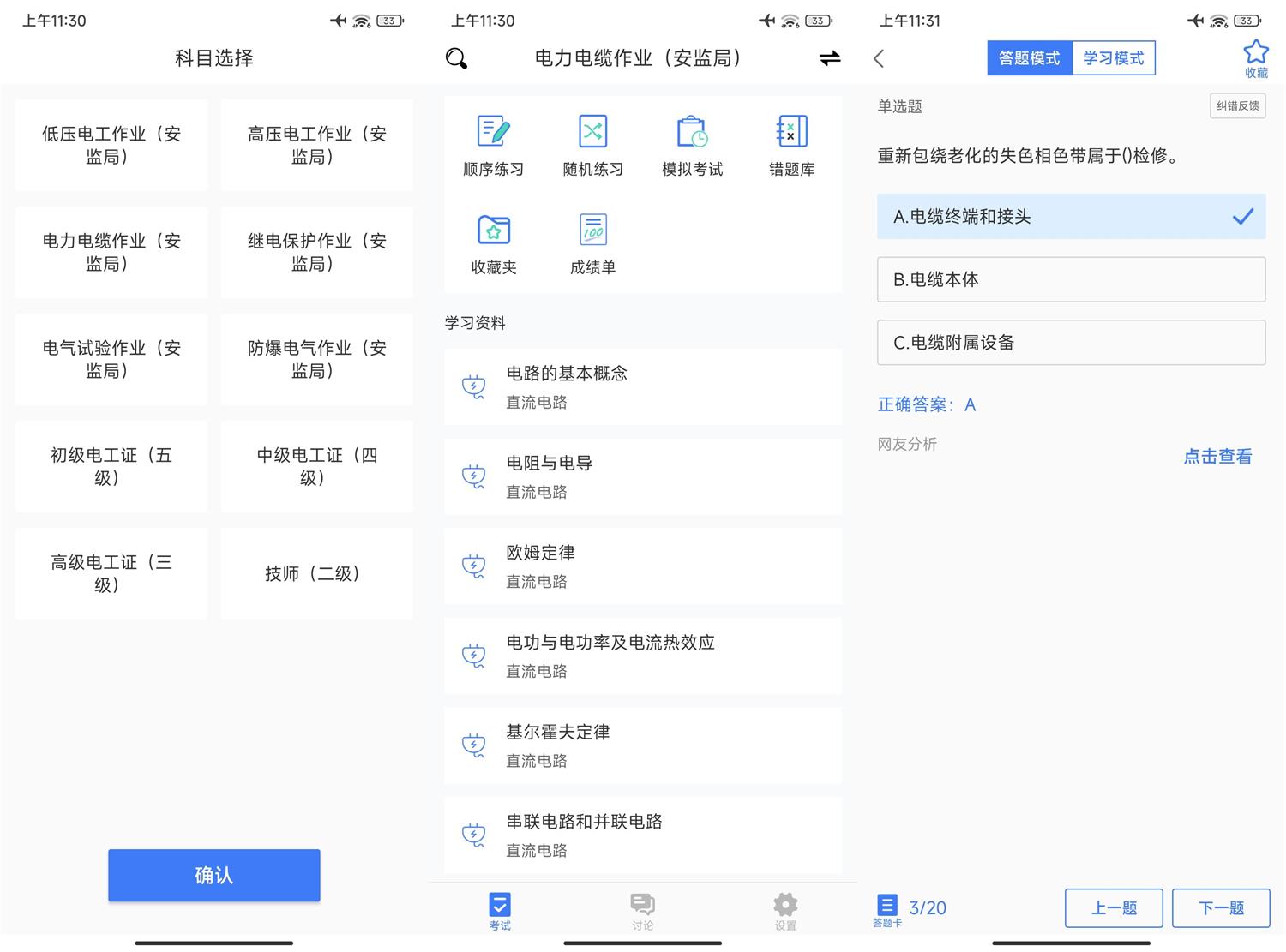This screenshot has height=952, width=1286.
Task: Start 随机练习 random practice
Action: click(592, 144)
